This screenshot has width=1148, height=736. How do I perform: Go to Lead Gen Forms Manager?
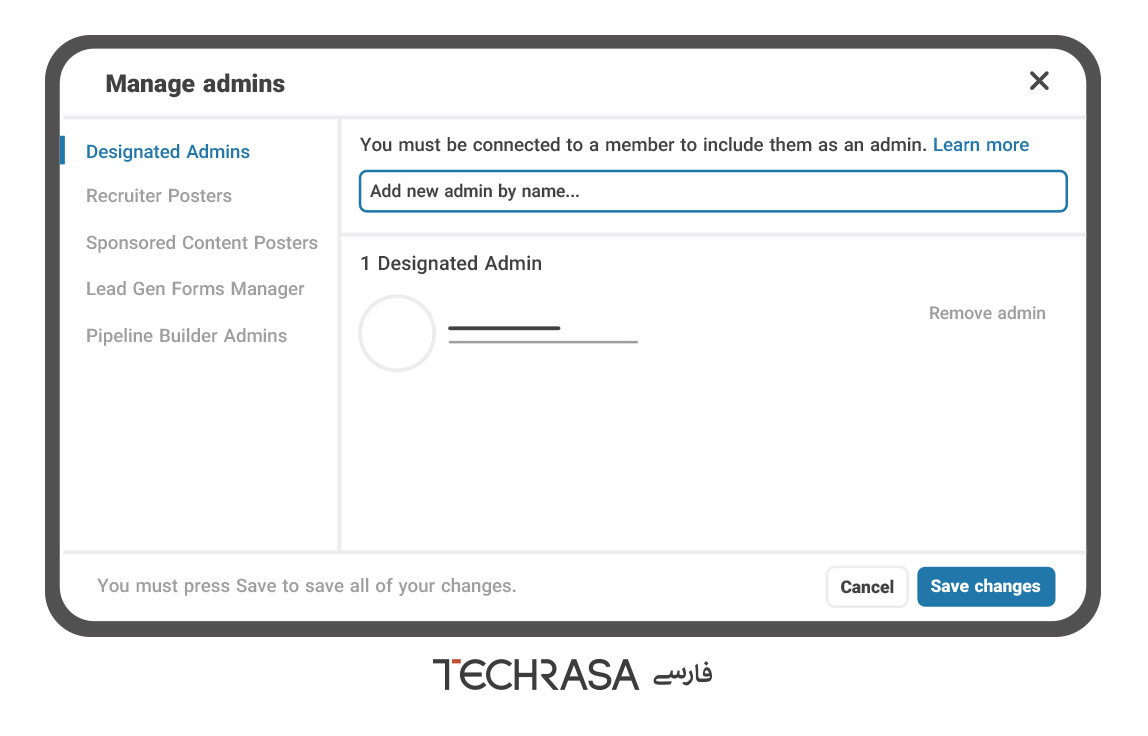click(x=195, y=289)
